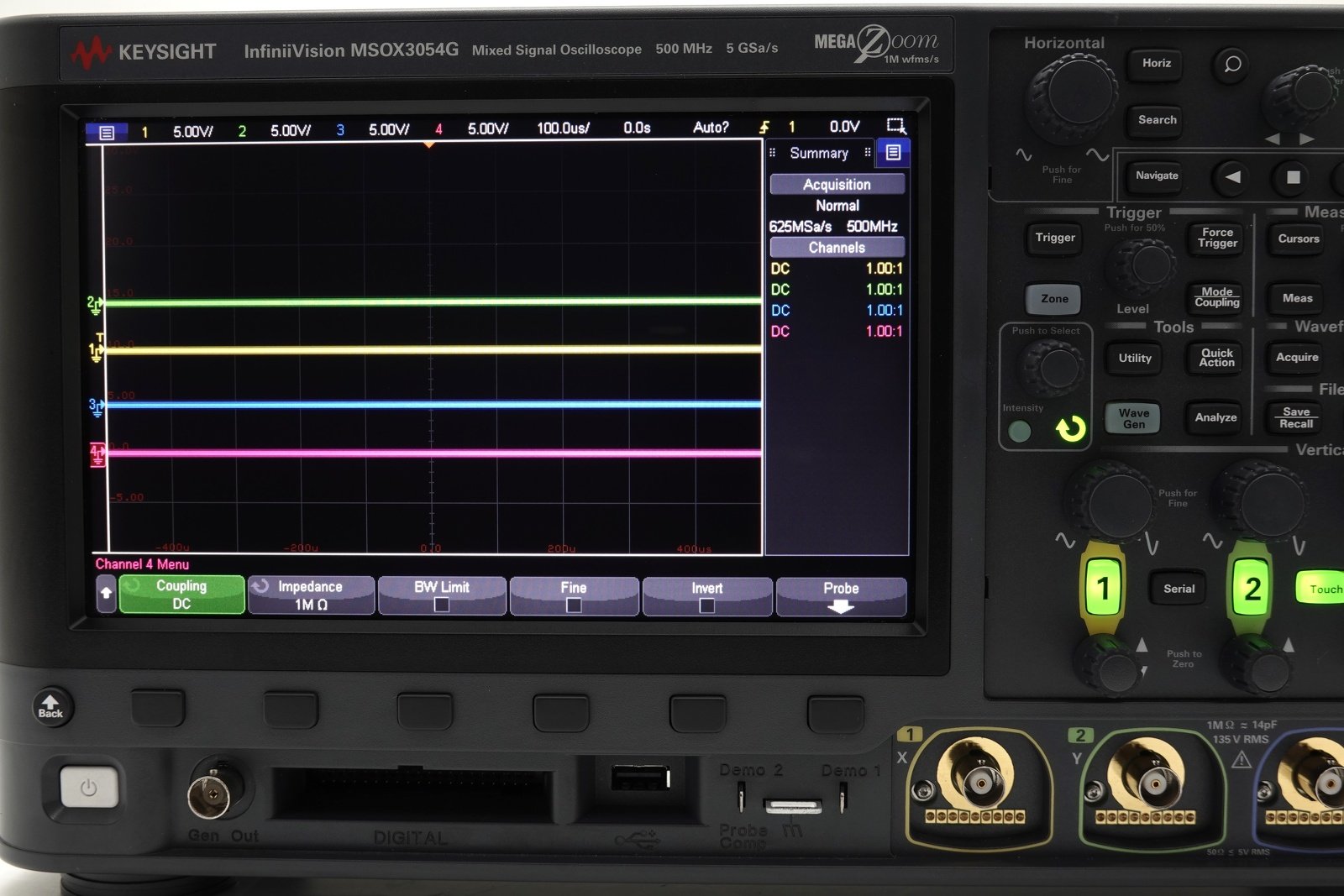Open the Channels section in sidebar
This screenshot has height=896, width=1344.
pyautogui.click(x=837, y=247)
